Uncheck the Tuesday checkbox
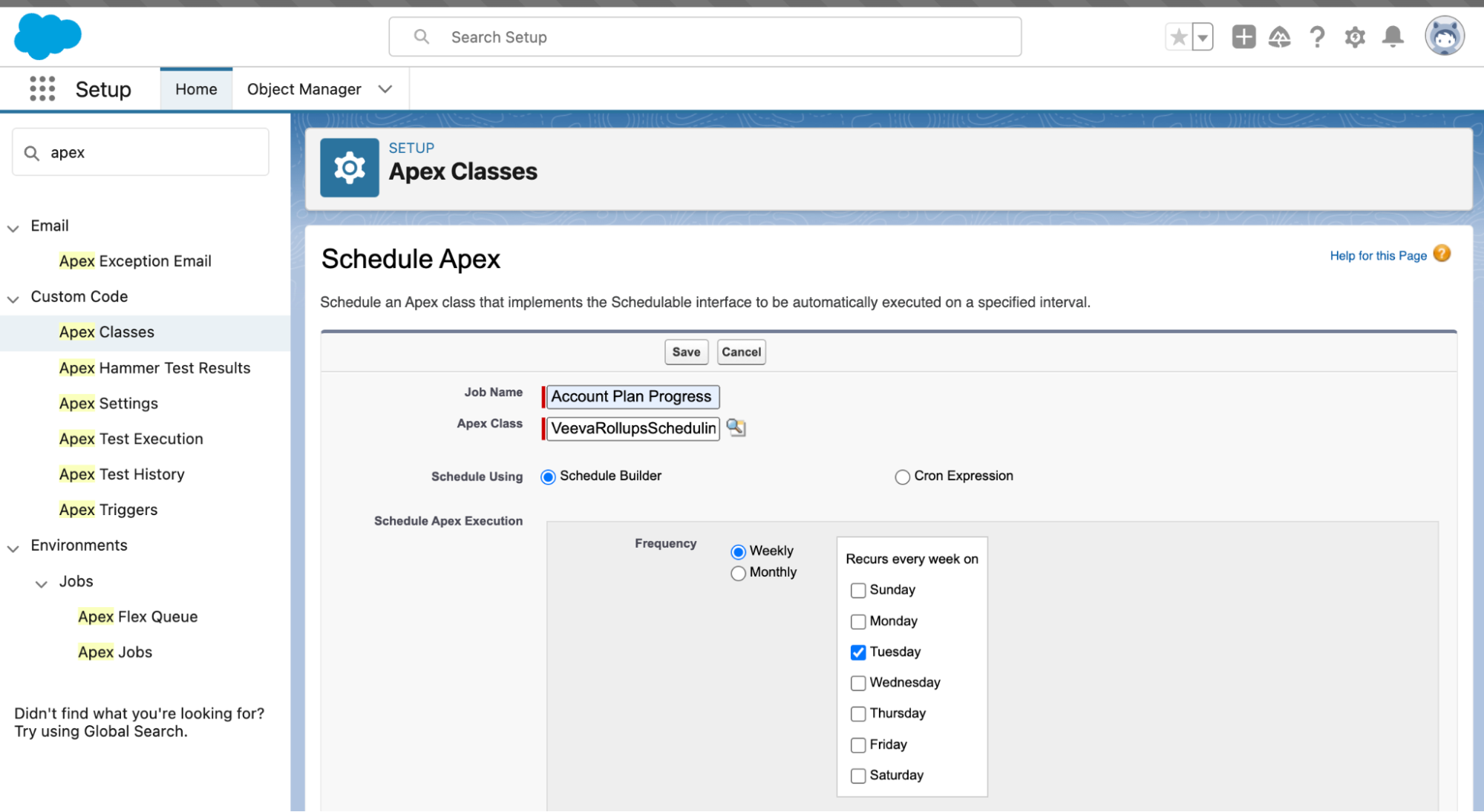Viewport: 1484px width, 812px height. 858,652
